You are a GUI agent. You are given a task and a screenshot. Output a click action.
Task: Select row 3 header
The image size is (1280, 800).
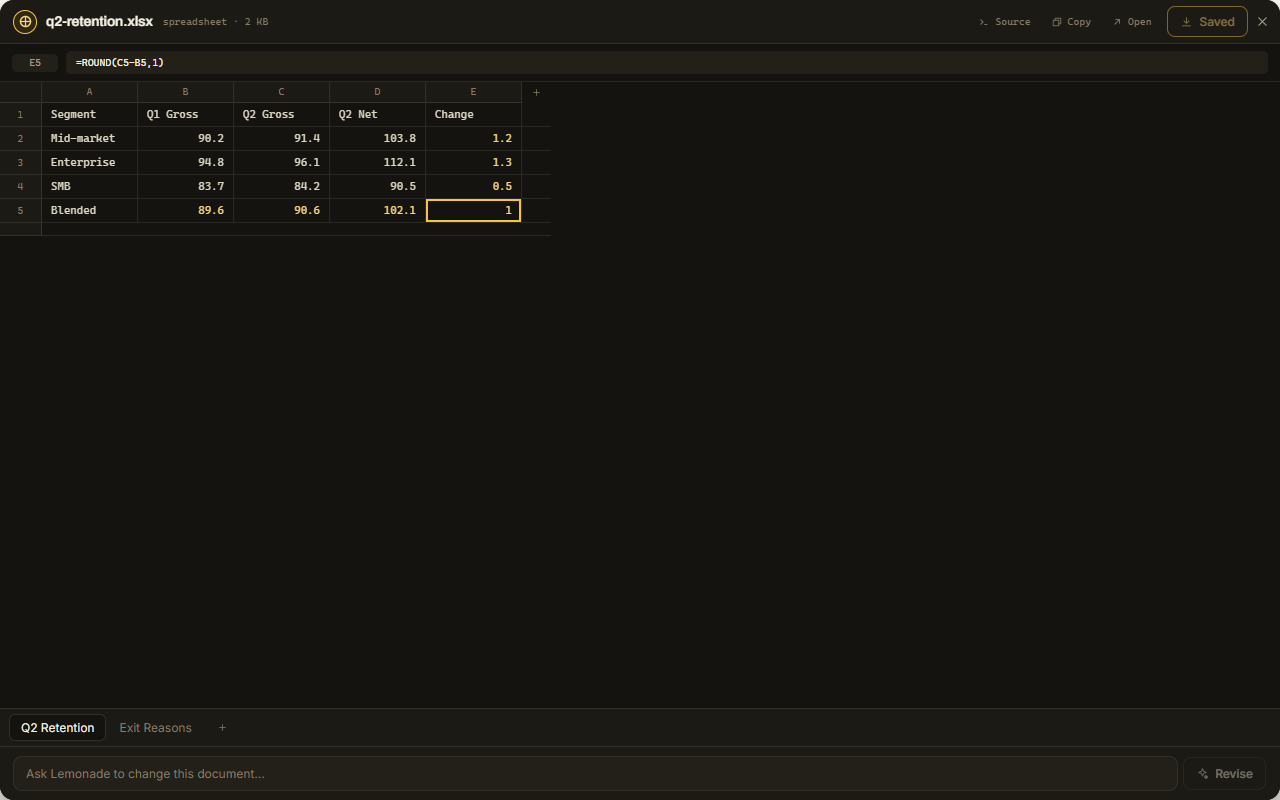20,162
